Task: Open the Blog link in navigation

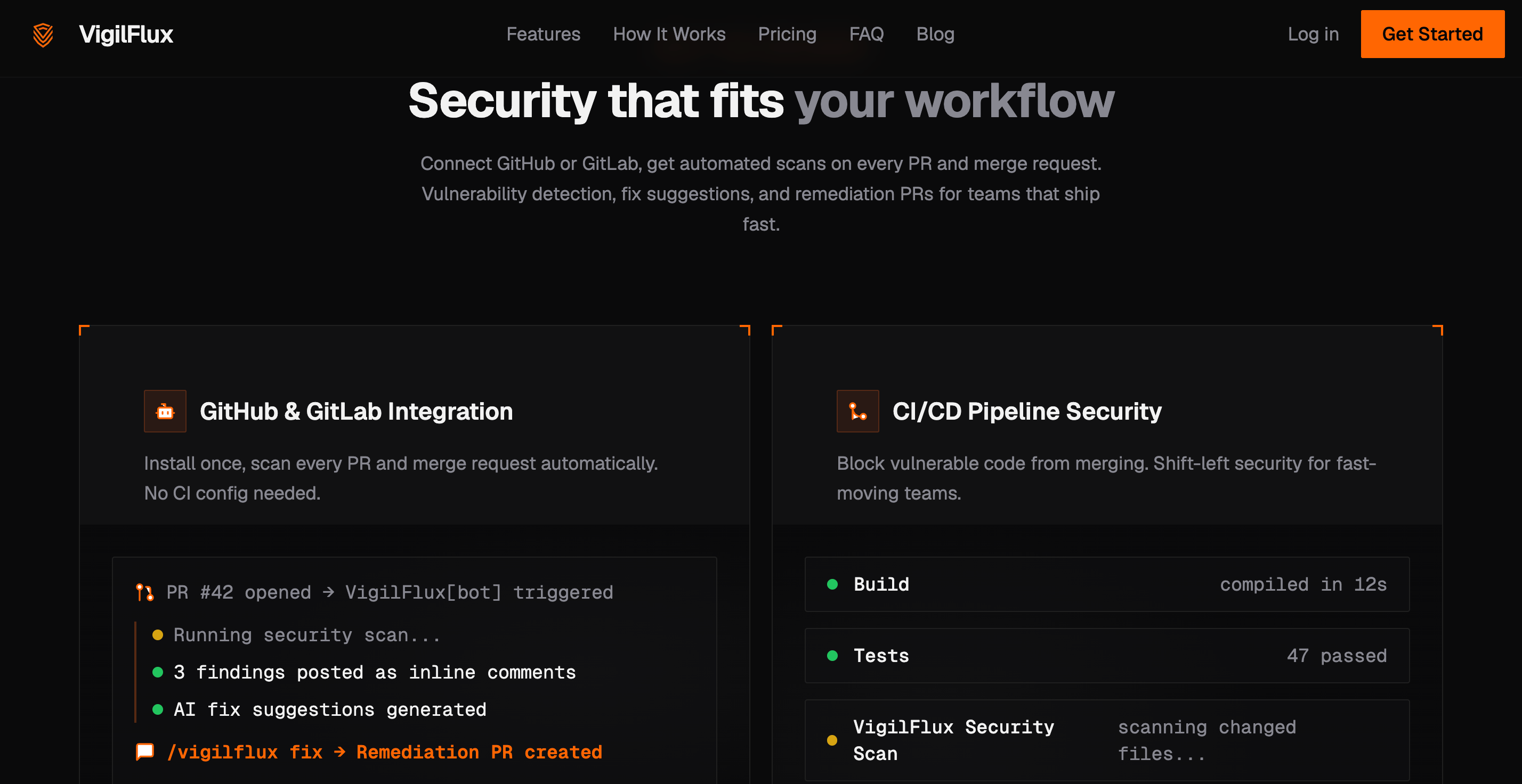Action: 935,34
